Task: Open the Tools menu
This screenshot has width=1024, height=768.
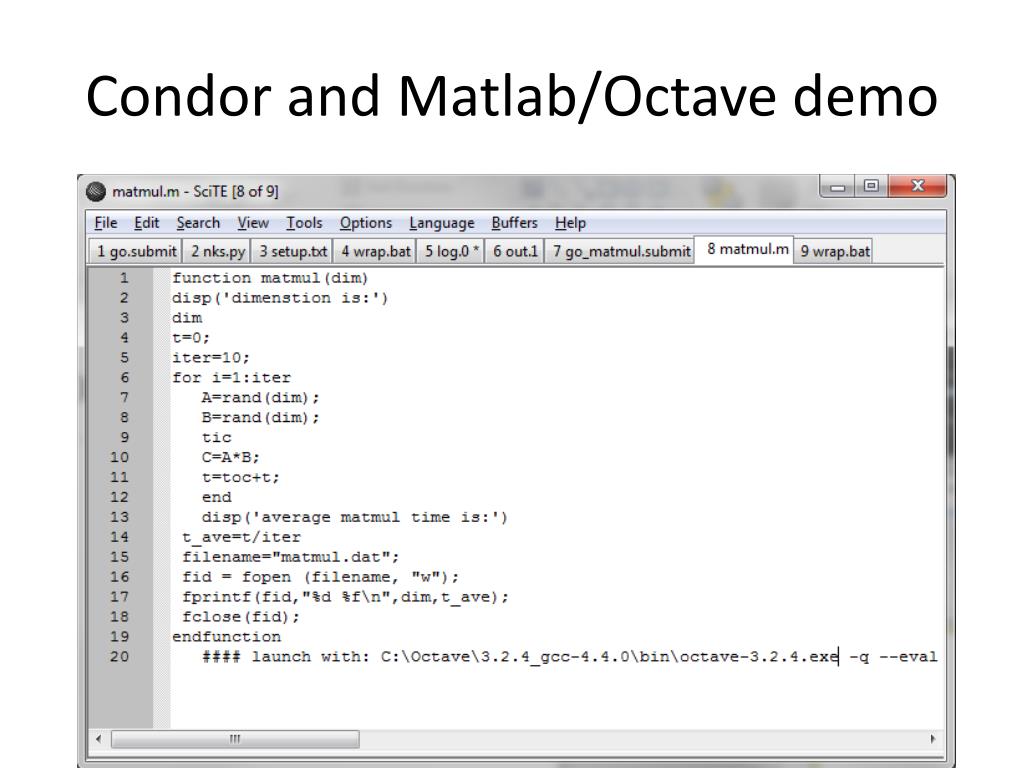Action: 304,223
